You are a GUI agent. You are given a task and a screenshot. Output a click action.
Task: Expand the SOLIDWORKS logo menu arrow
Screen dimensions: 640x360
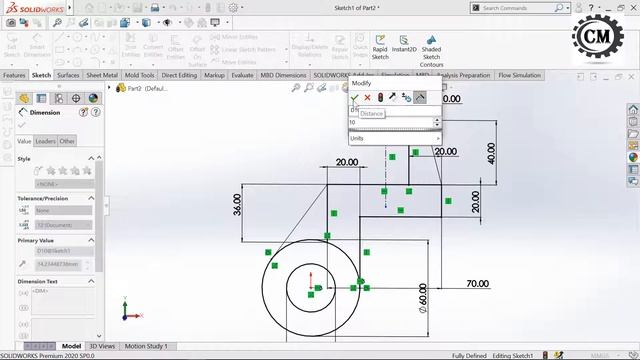point(70,7)
